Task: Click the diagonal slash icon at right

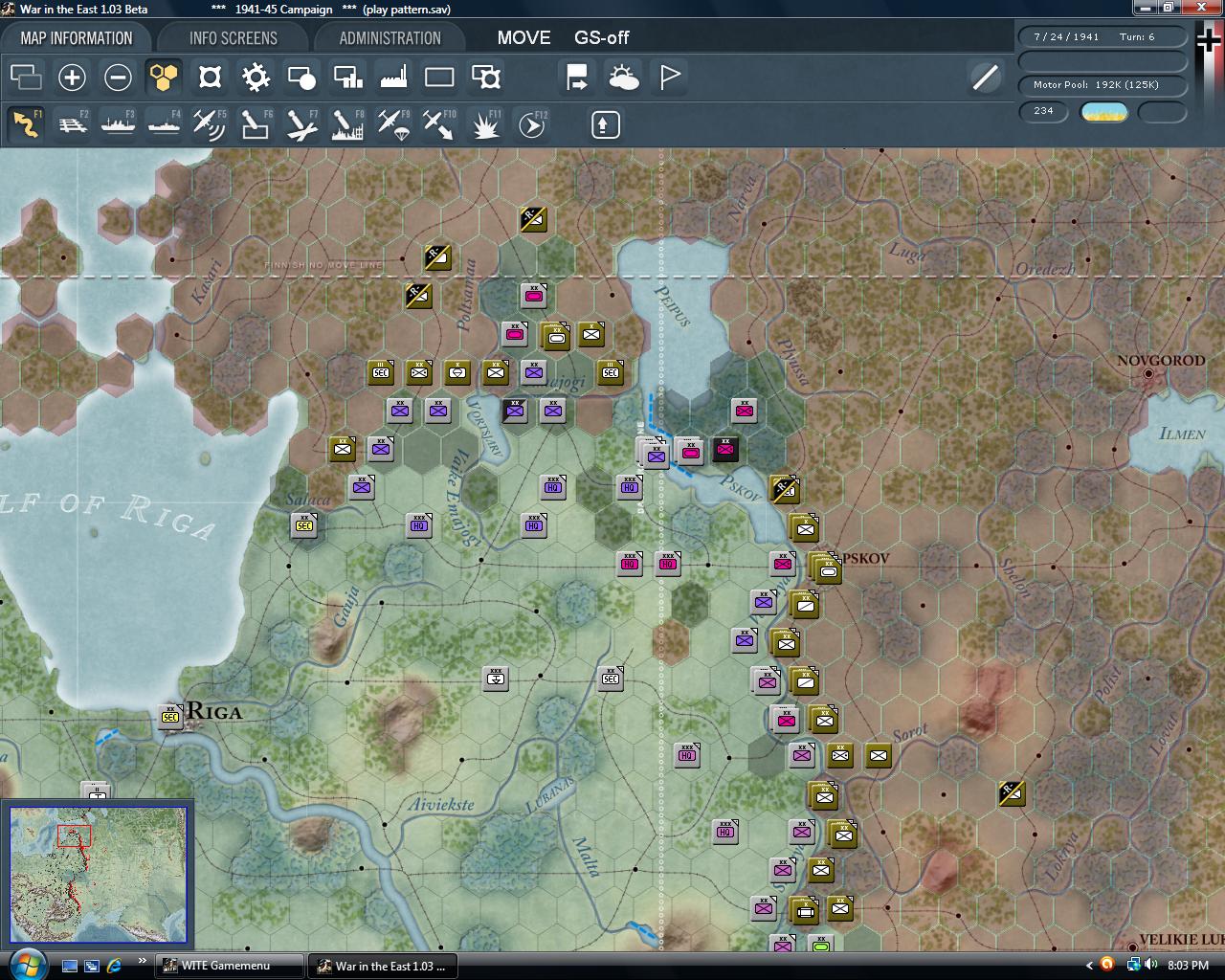Action: tap(985, 78)
